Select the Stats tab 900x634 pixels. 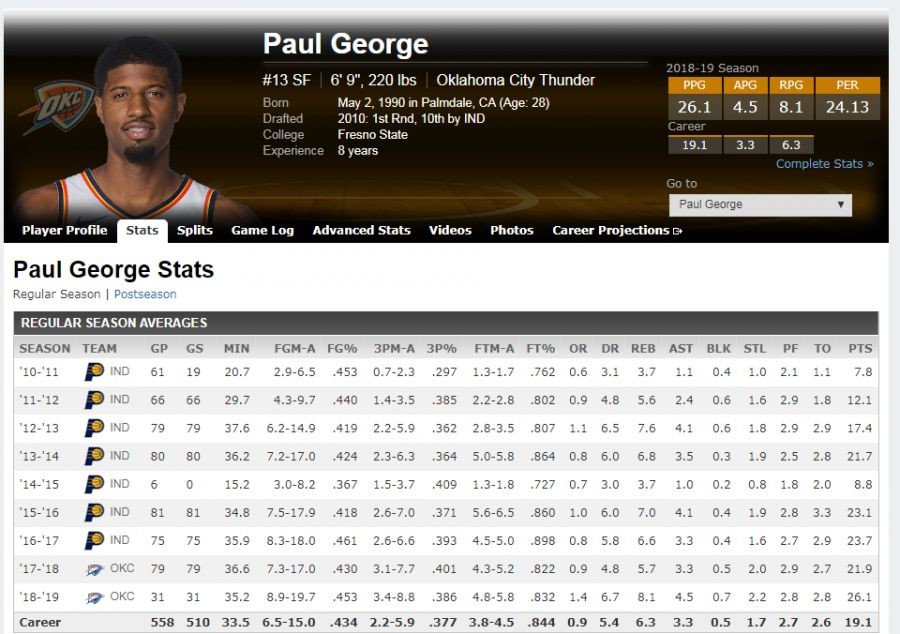coord(142,231)
